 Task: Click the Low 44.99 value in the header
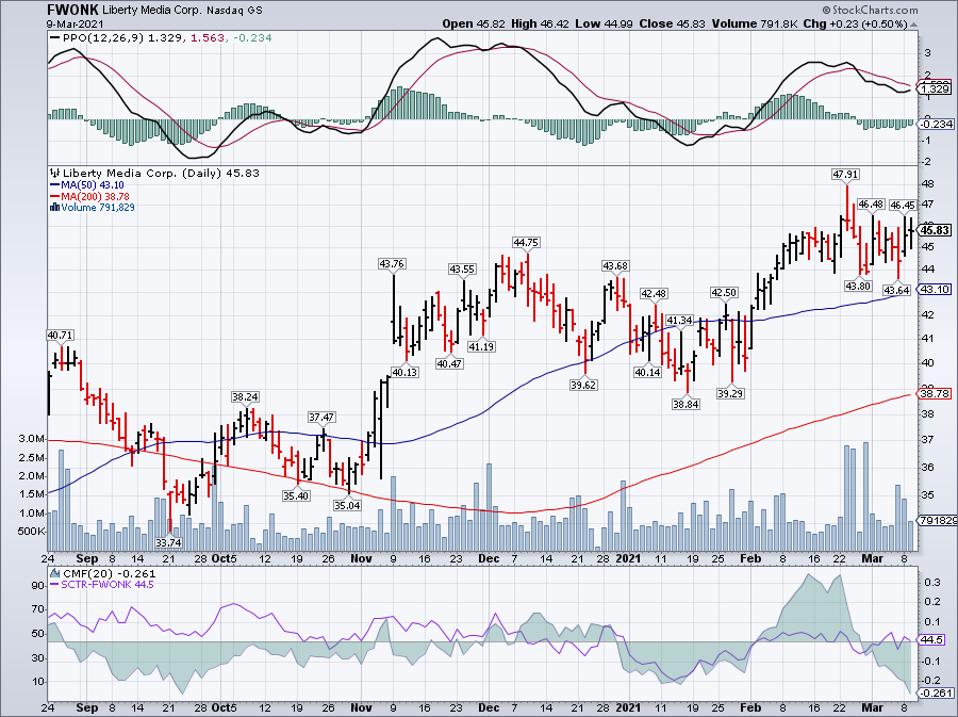[605, 24]
